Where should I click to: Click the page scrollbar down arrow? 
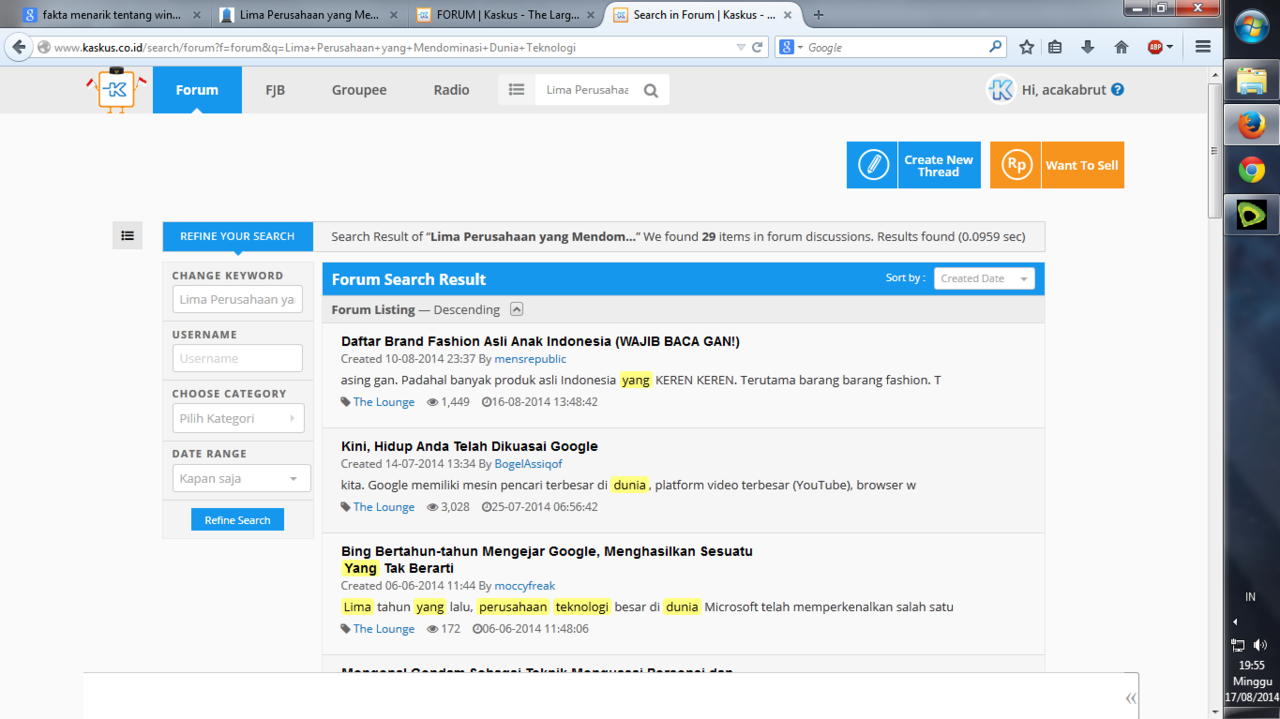pyautogui.click(x=1215, y=711)
